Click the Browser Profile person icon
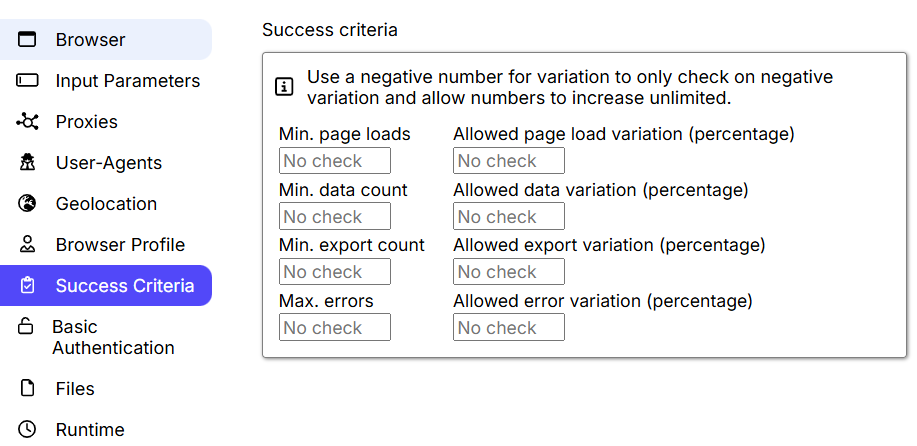 tap(27, 245)
